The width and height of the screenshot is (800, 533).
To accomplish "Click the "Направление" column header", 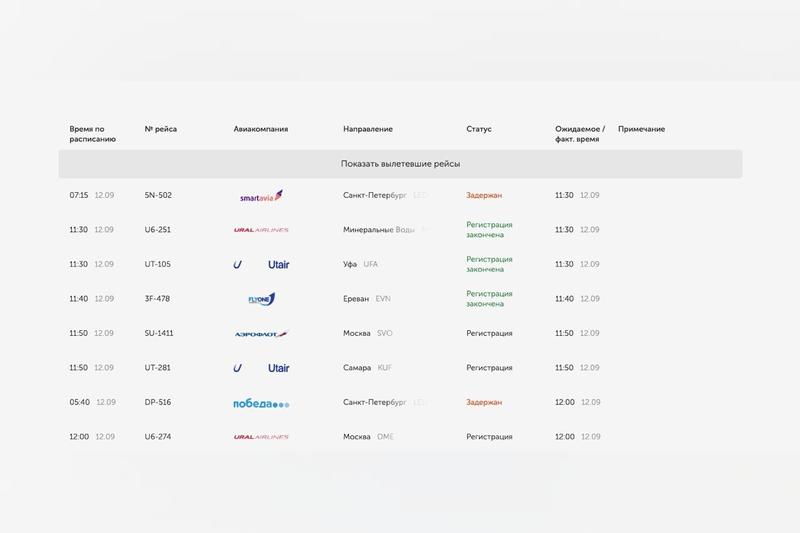I will tap(368, 129).
